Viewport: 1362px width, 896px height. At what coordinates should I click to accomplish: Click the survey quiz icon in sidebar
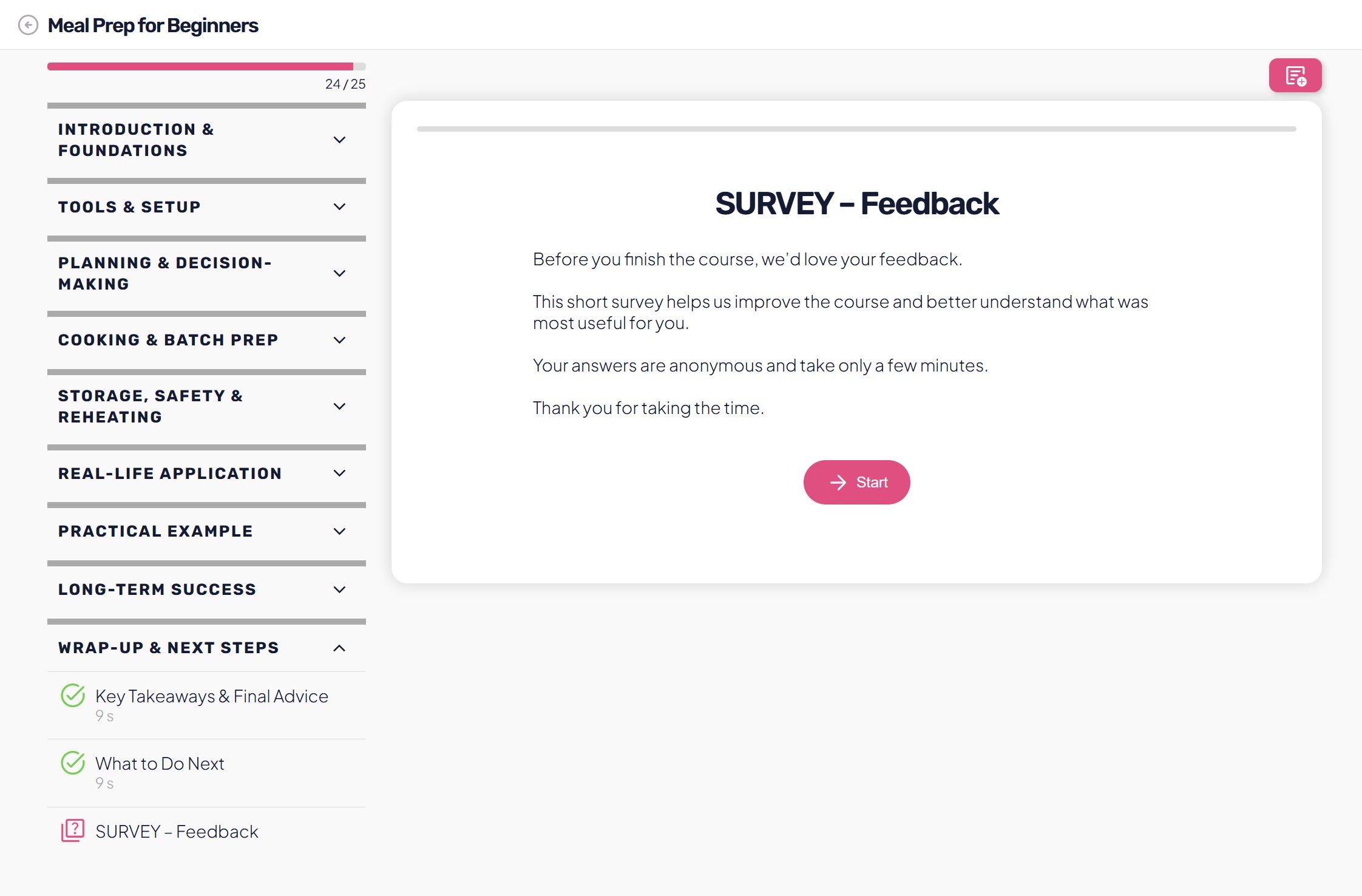point(73,830)
